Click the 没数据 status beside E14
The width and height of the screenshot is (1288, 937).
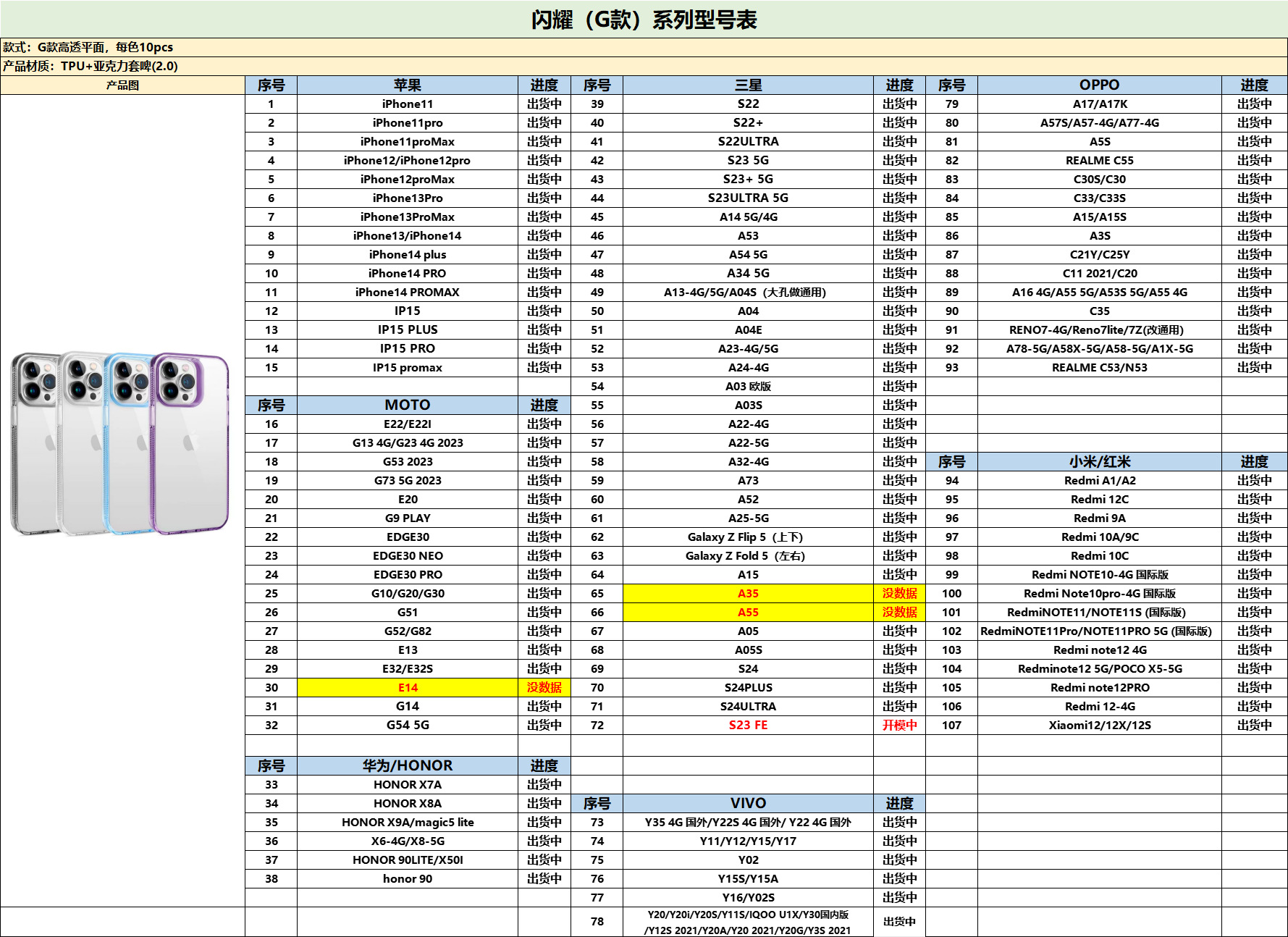click(544, 688)
